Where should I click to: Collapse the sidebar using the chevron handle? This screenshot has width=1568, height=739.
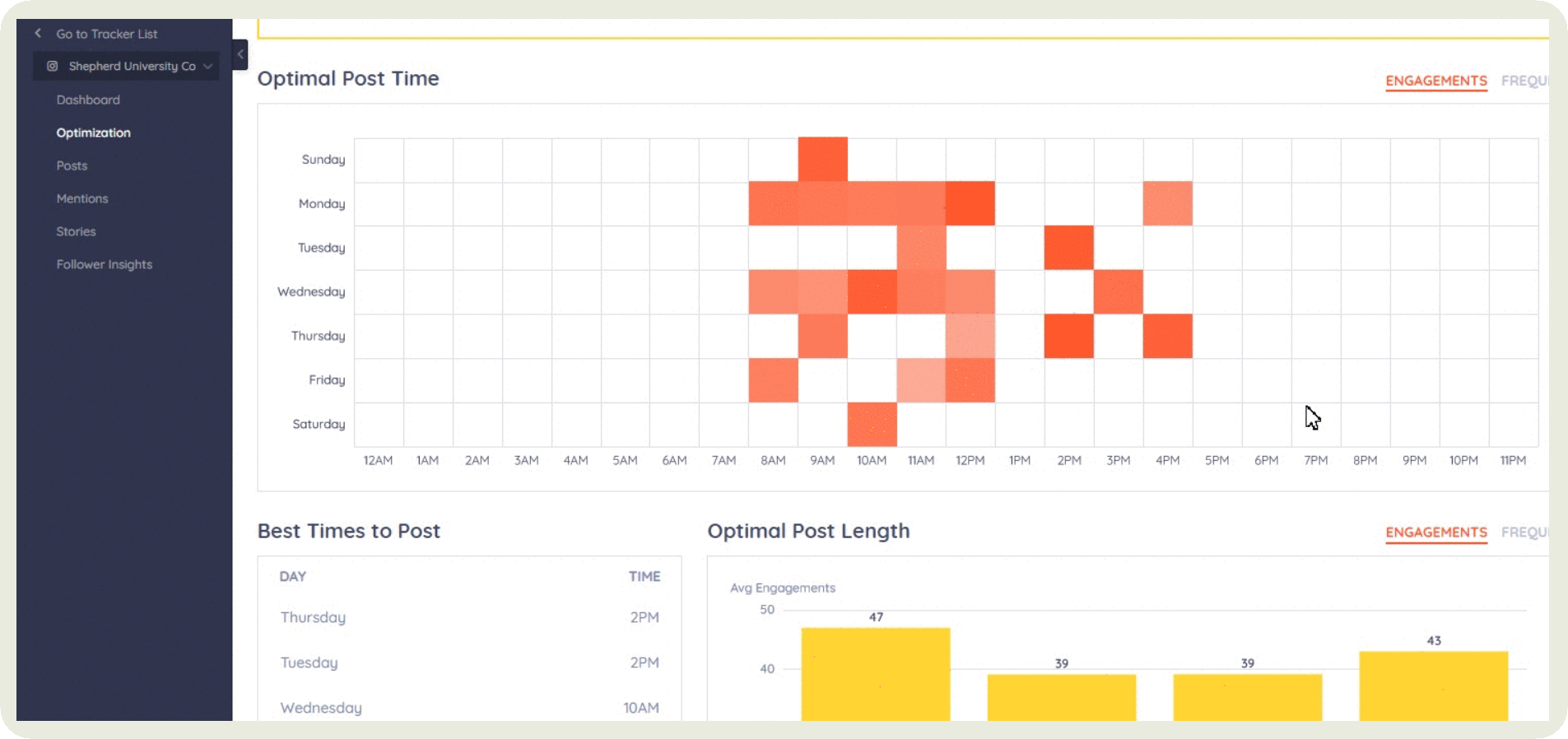point(240,55)
